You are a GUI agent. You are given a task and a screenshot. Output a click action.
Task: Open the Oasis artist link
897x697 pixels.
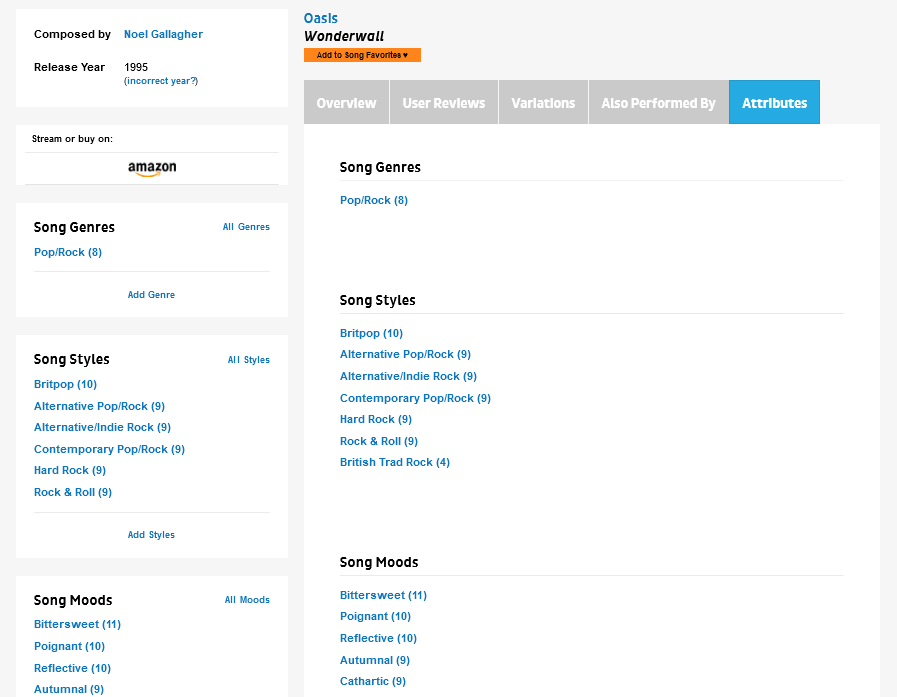tap(321, 18)
